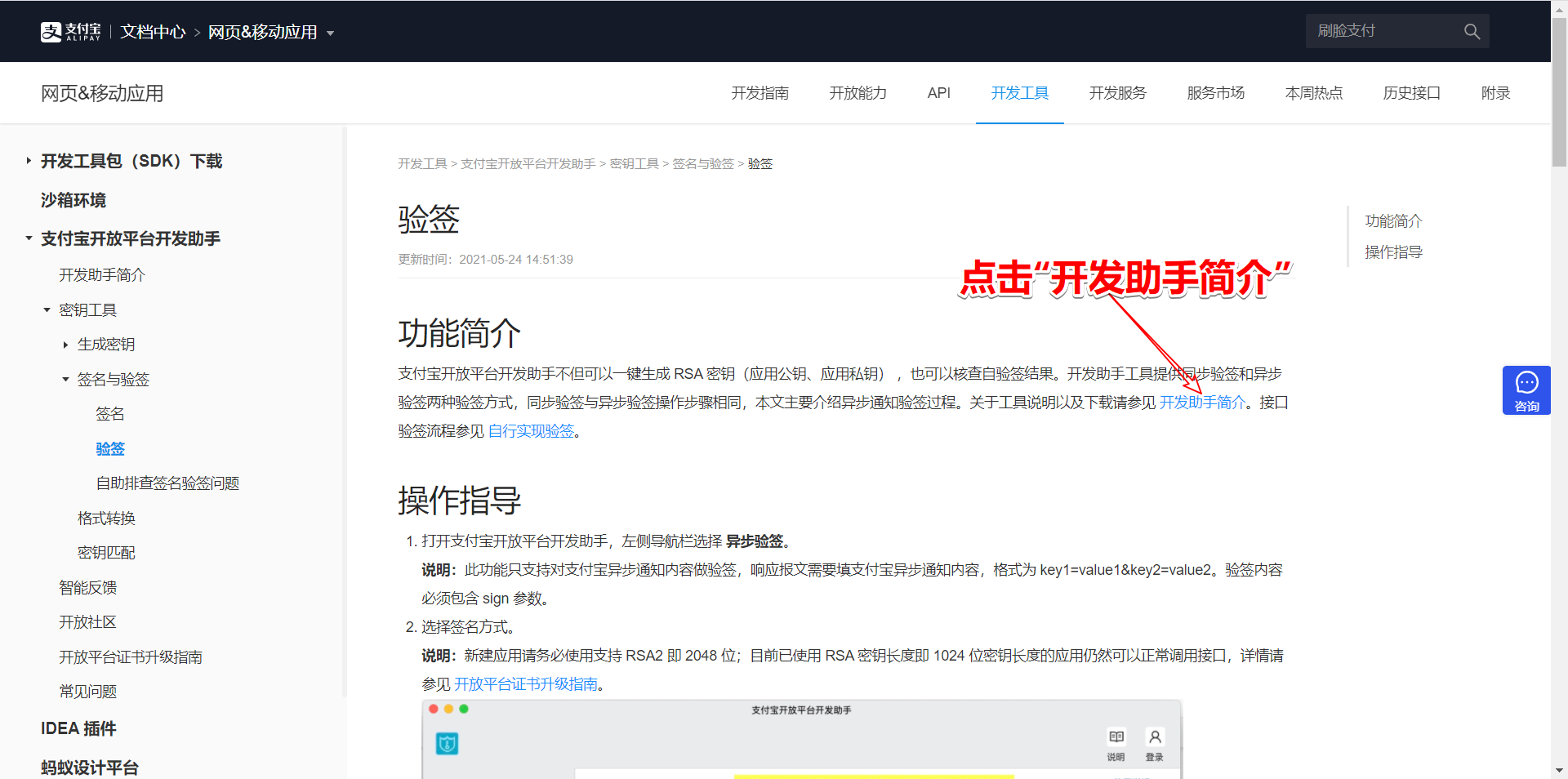Open the 网页&移动应用 header dropdown arrow
Image resolution: width=1568 pixels, height=779 pixels.
(x=331, y=33)
